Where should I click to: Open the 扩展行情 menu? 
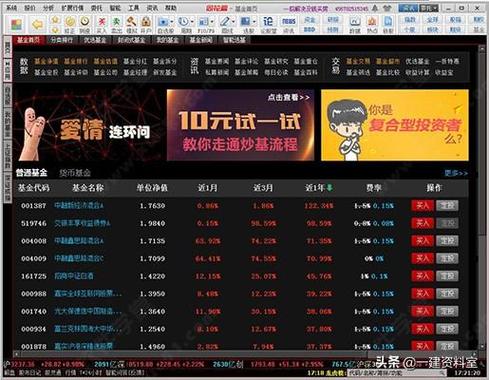click(x=72, y=8)
